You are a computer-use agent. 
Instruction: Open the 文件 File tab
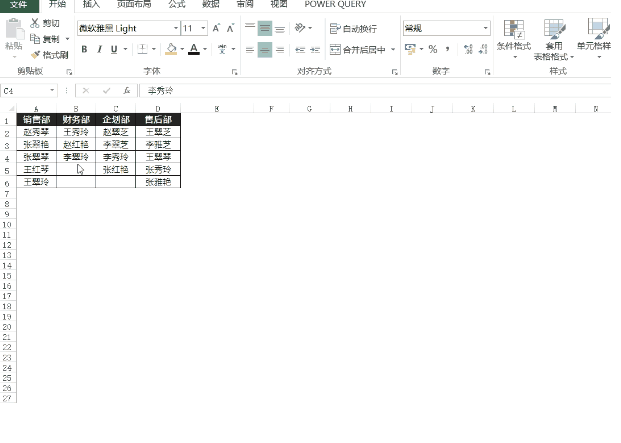(x=19, y=5)
